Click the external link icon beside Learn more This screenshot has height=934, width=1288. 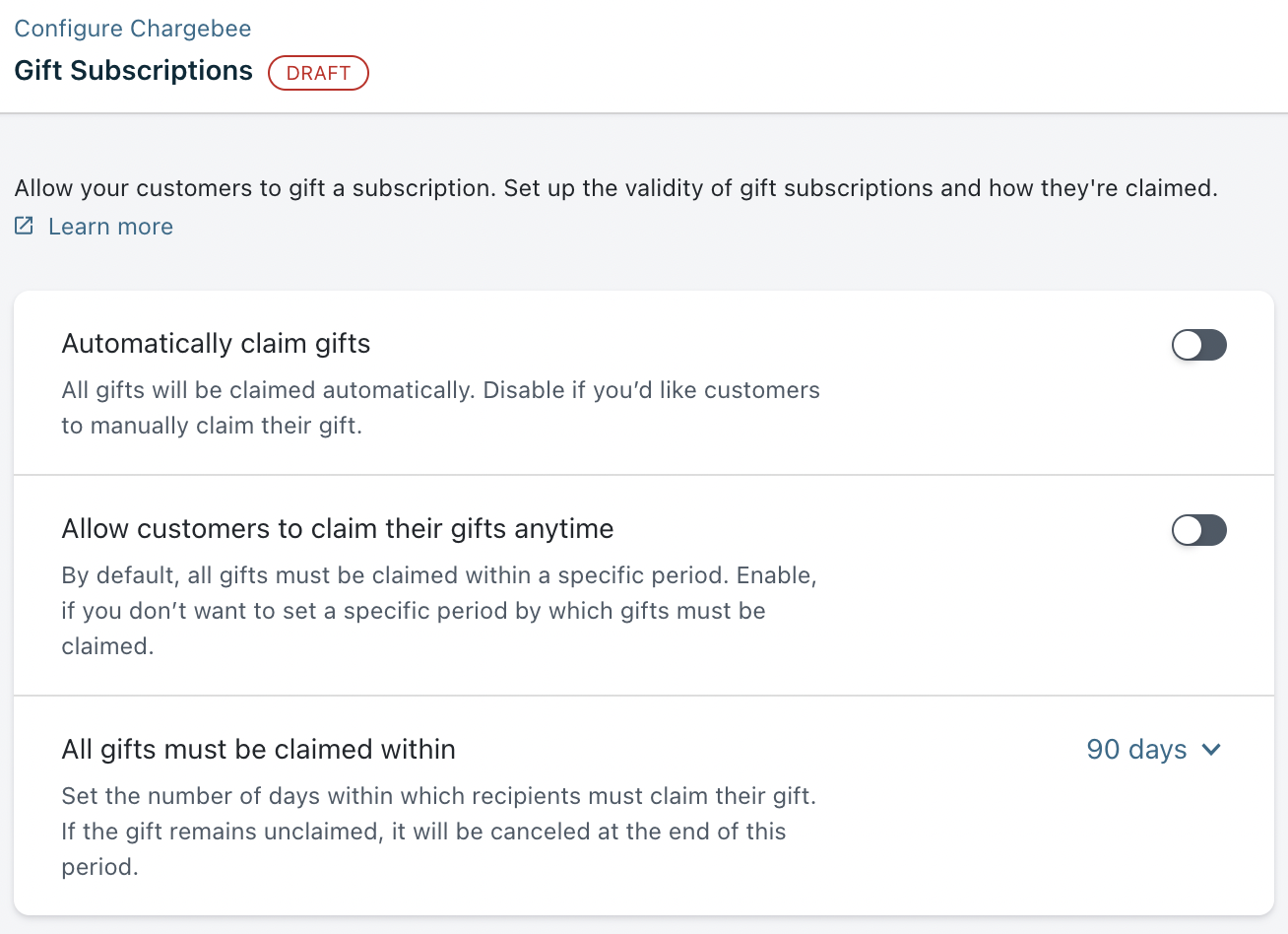[25, 227]
